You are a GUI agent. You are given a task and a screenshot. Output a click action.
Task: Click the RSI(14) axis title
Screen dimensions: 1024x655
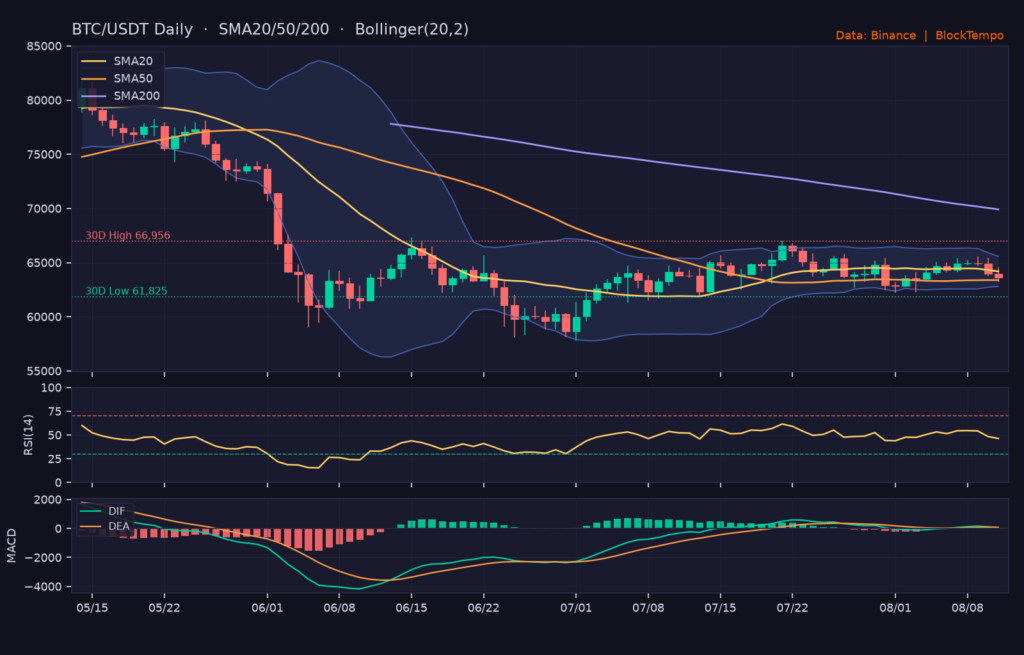(28, 435)
